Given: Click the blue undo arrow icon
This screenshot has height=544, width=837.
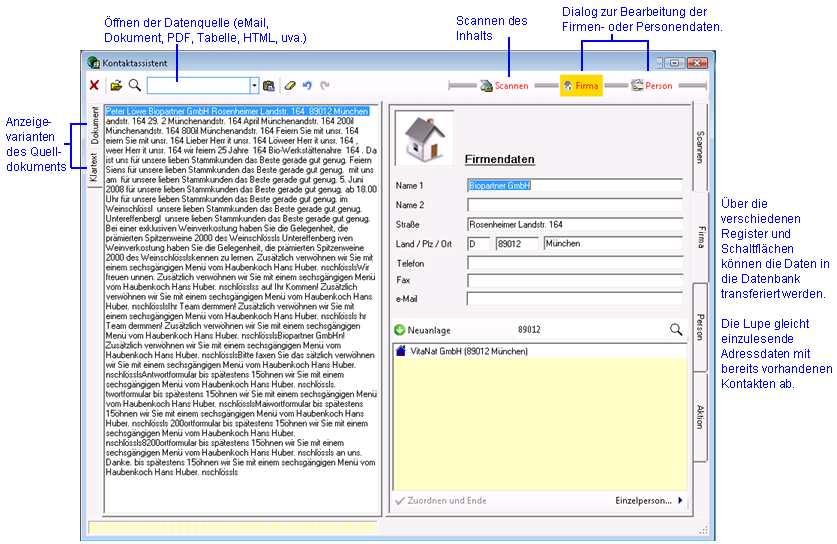Looking at the screenshot, I should click(x=307, y=85).
